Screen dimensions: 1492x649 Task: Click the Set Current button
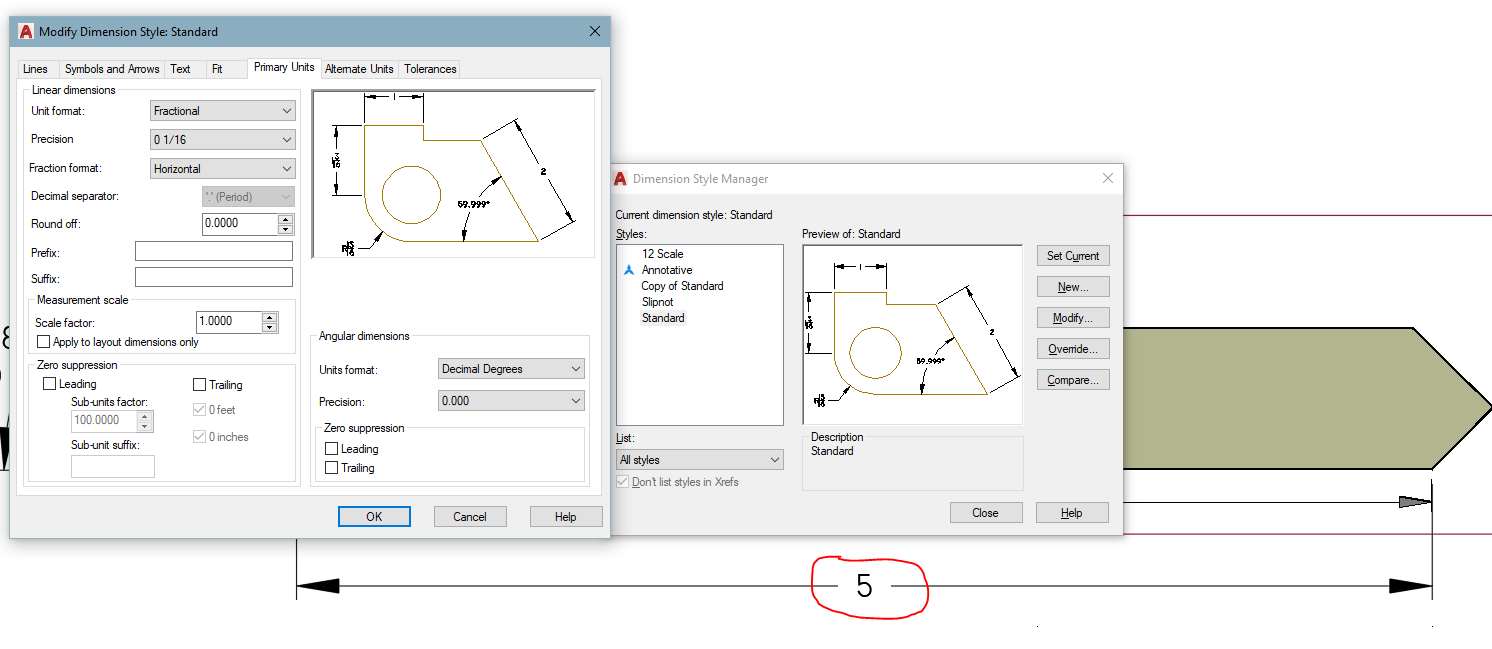coord(1072,255)
